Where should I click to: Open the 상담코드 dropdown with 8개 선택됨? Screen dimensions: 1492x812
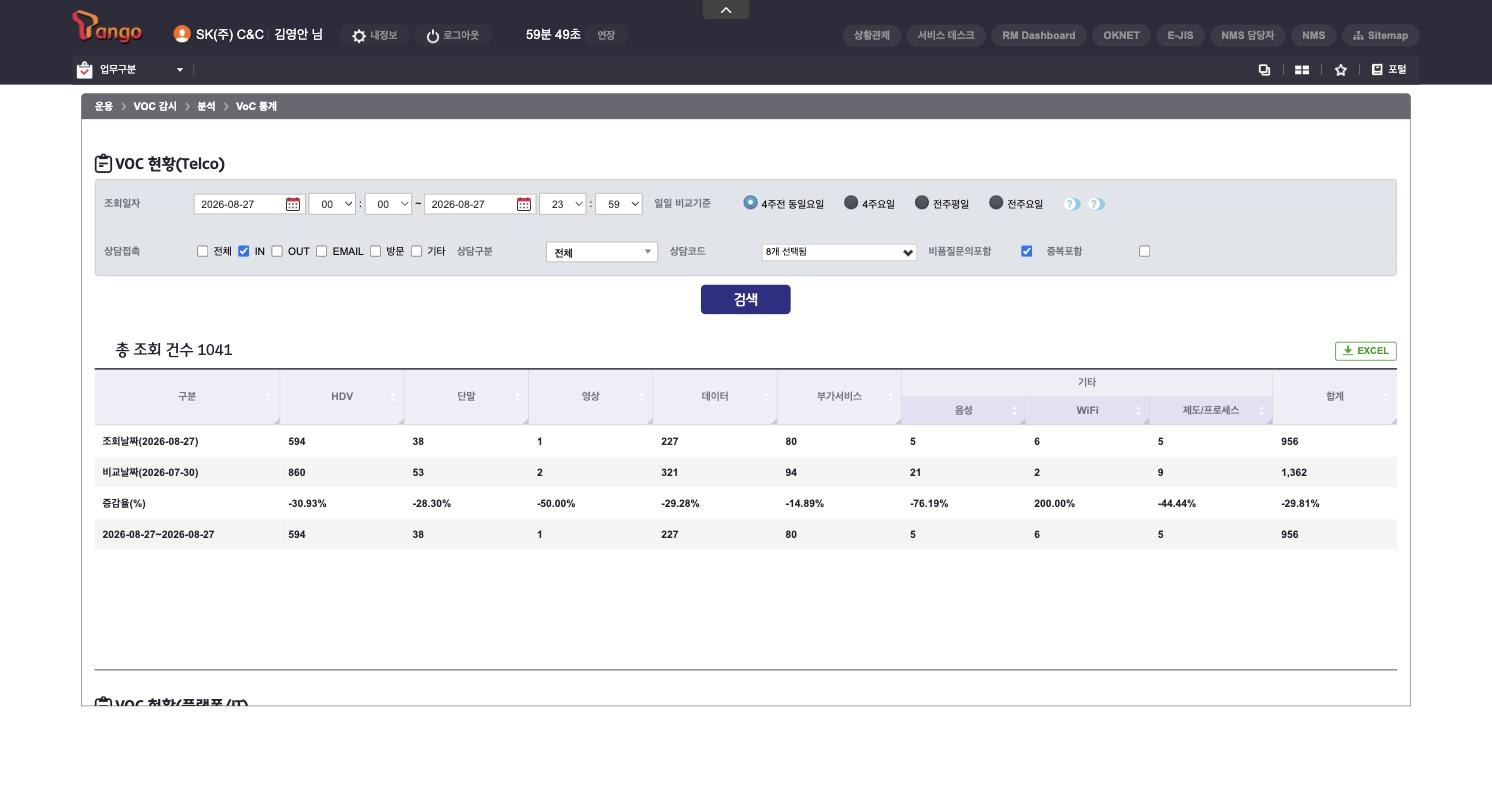click(x=839, y=252)
